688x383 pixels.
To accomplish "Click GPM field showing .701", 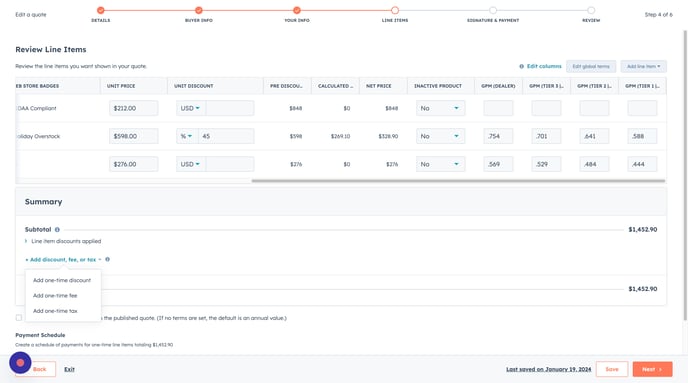I will point(546,136).
